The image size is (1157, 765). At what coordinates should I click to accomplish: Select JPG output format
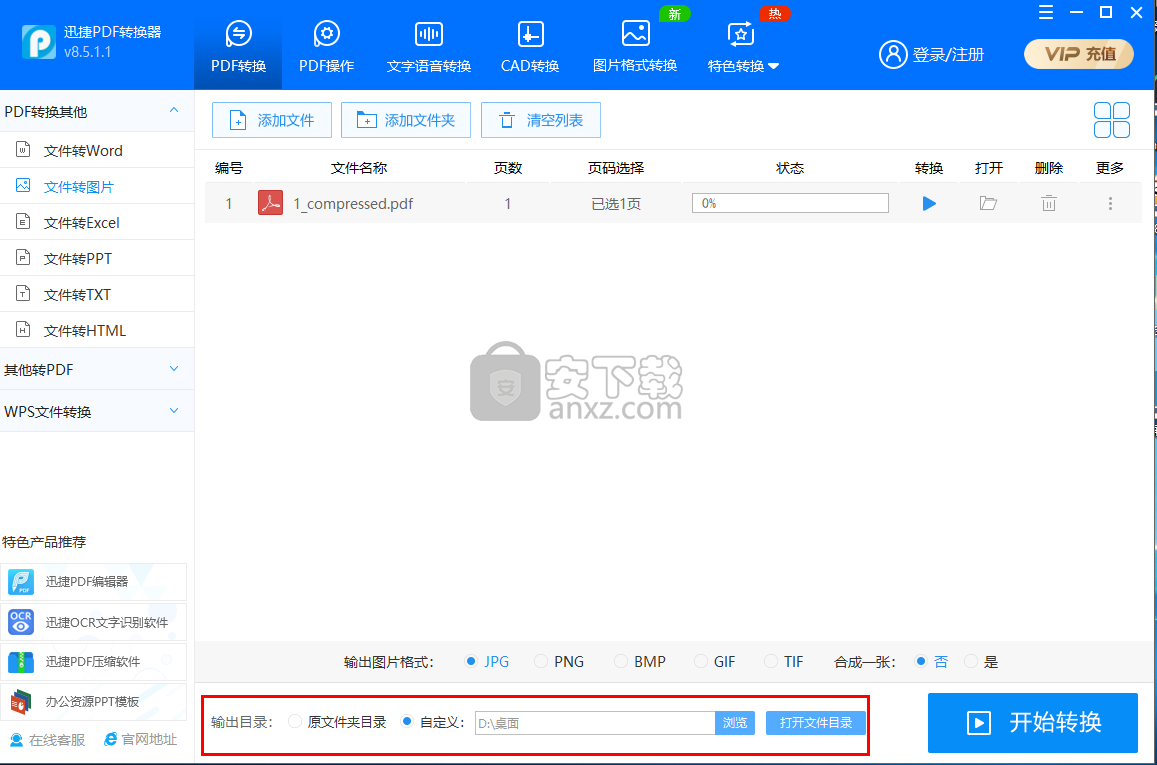click(487, 662)
